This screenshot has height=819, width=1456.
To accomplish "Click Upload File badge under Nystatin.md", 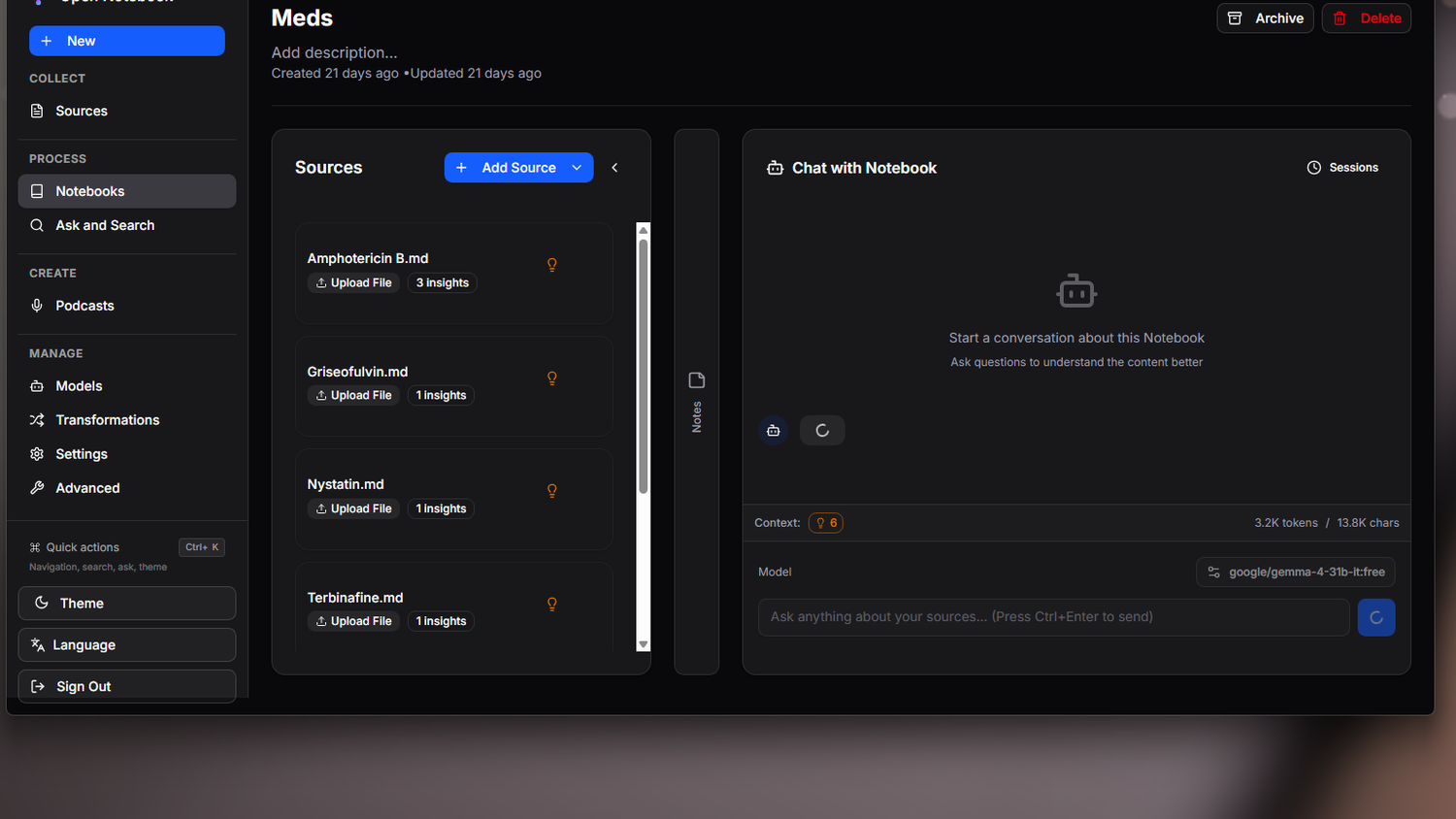I will 354,508.
